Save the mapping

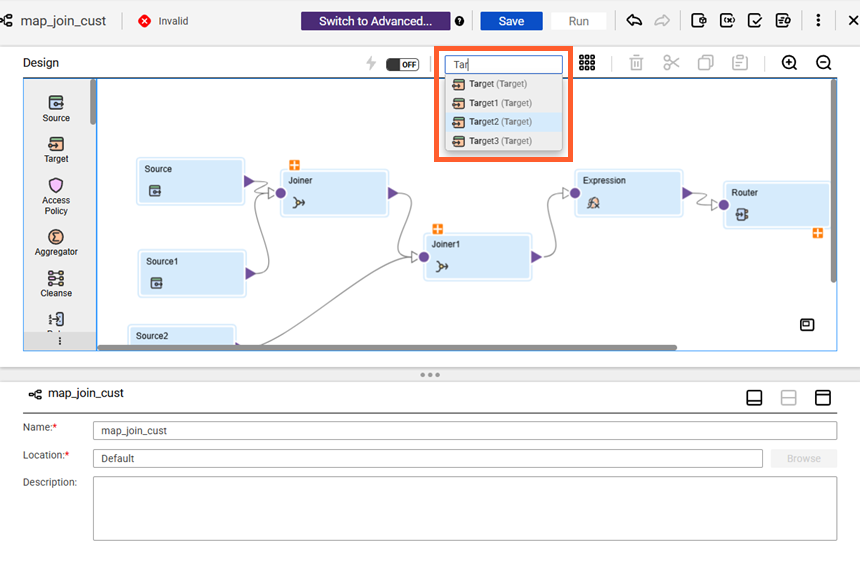coord(511,21)
